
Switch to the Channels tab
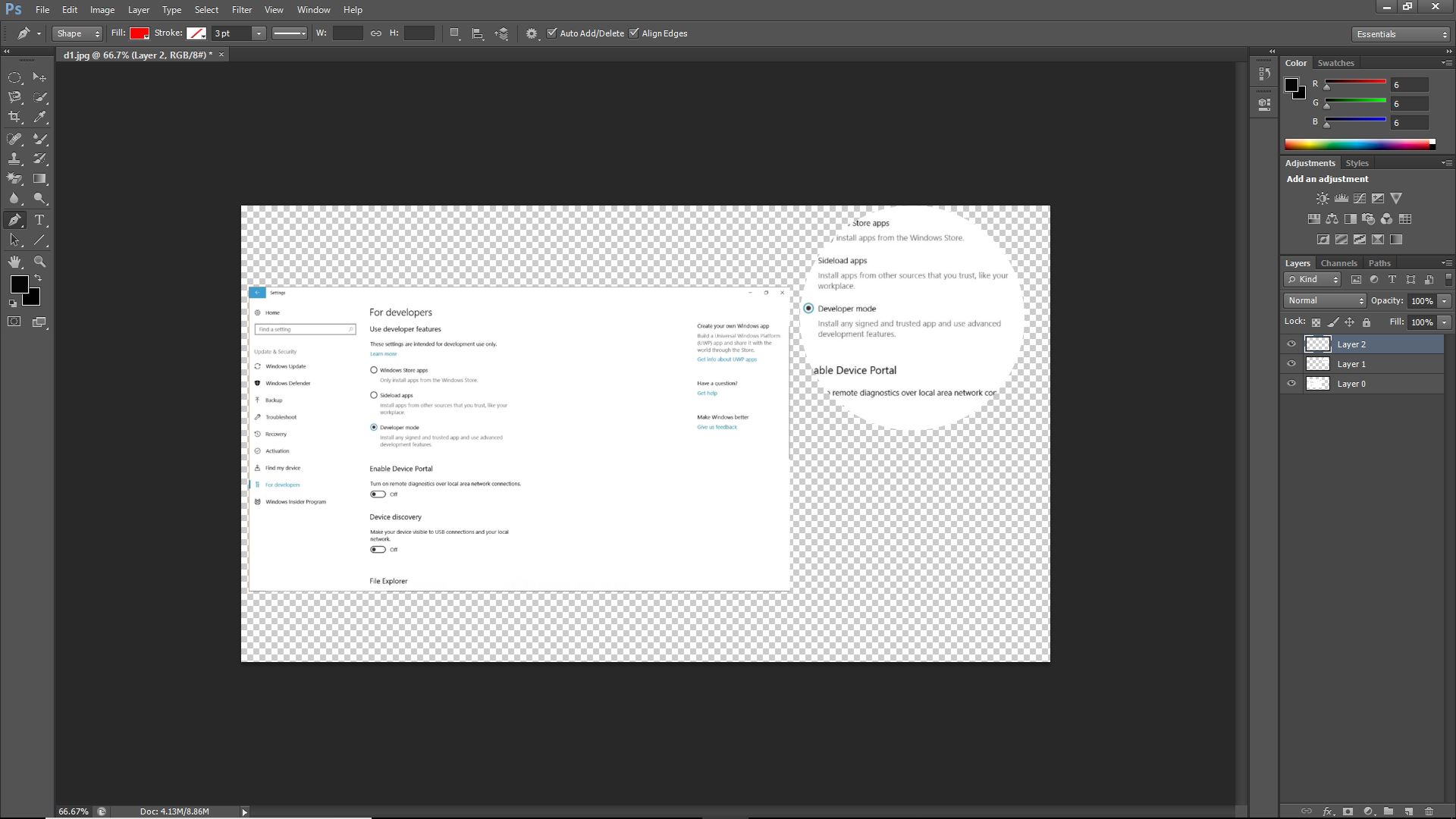click(x=1338, y=263)
